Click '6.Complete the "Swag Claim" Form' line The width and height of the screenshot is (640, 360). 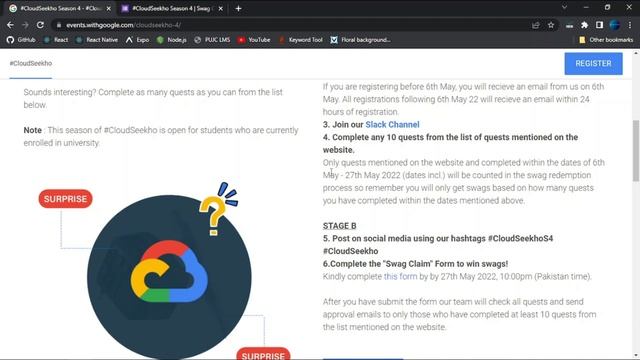coord(416,264)
